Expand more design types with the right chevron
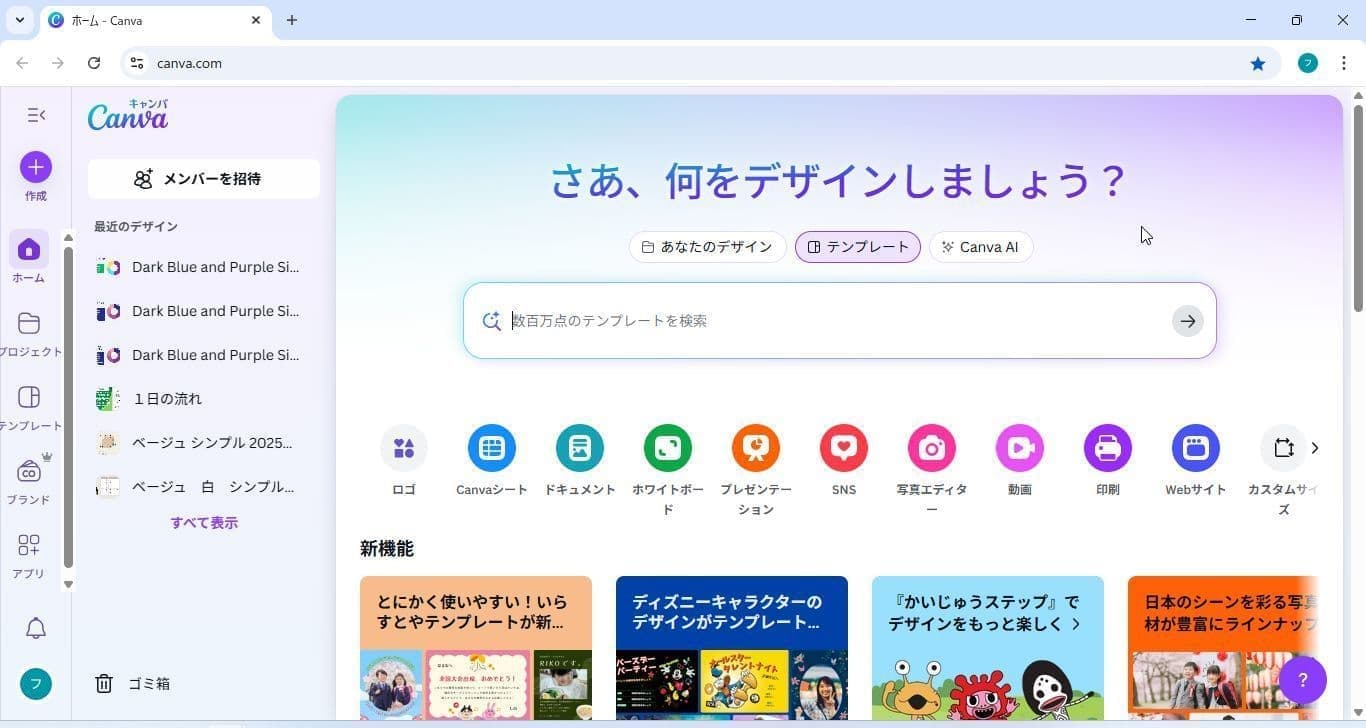The height and width of the screenshot is (728, 1366). pos(1314,448)
